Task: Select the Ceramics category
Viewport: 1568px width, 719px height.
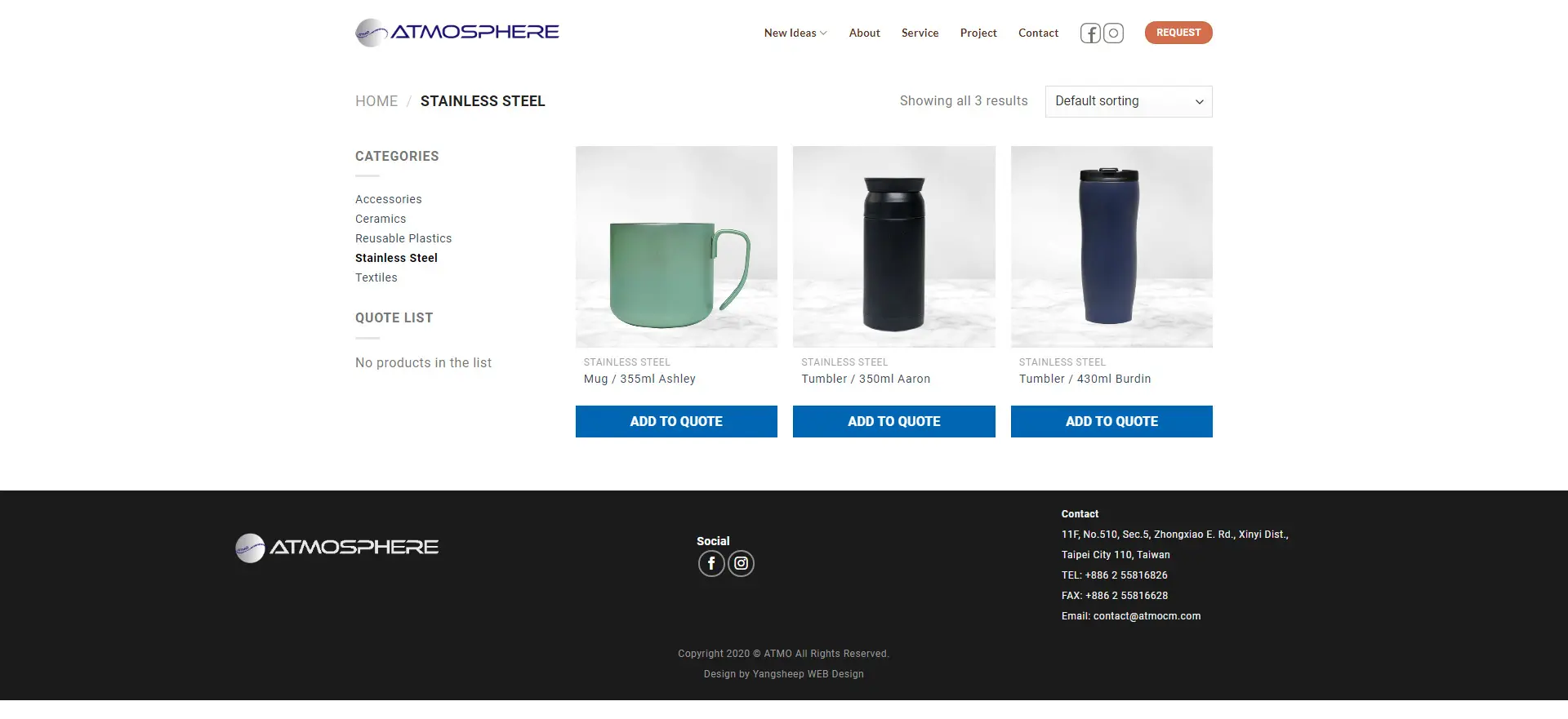Action: [381, 219]
